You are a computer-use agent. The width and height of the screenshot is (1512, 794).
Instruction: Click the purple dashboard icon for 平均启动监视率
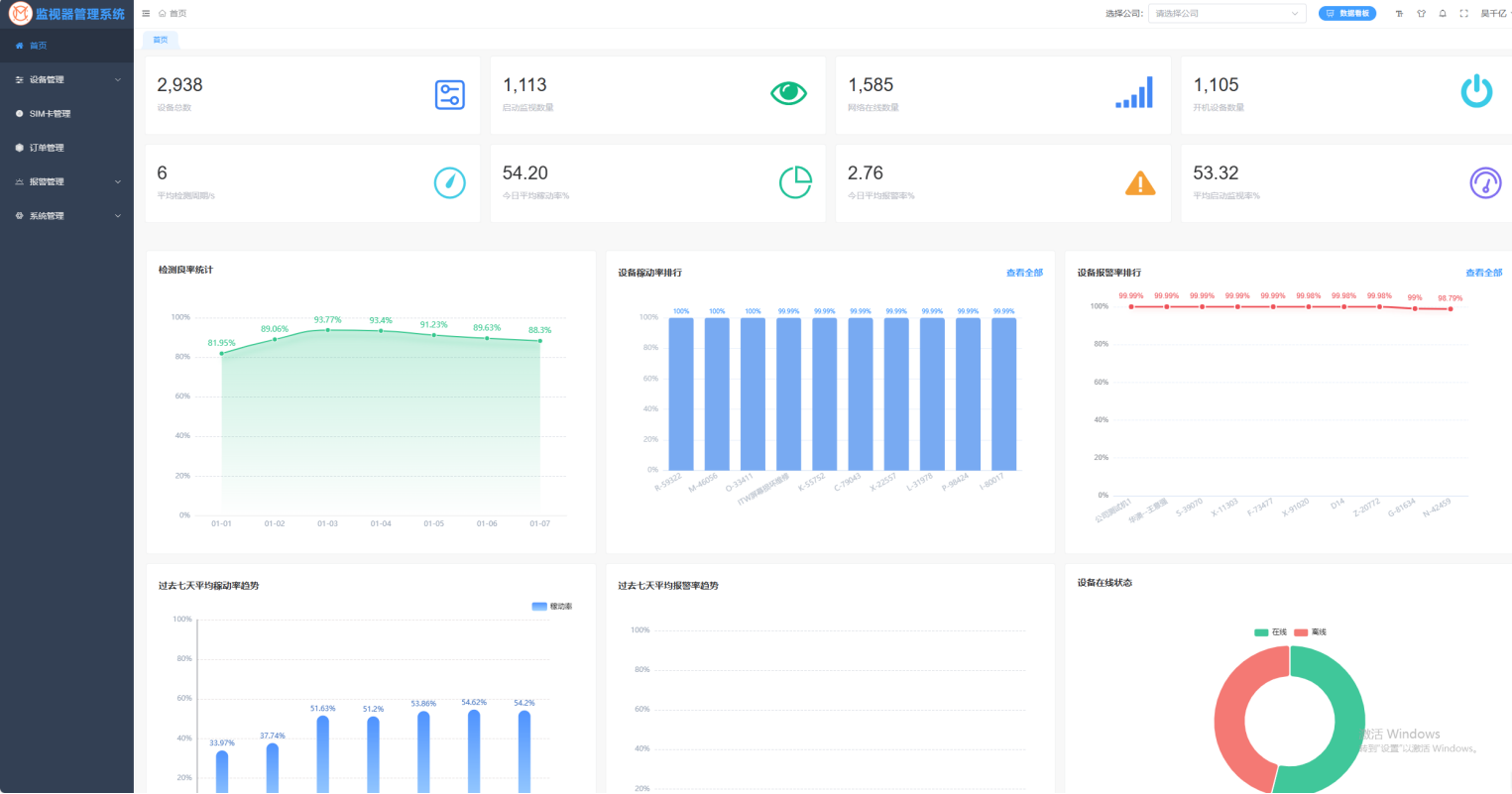(x=1485, y=183)
